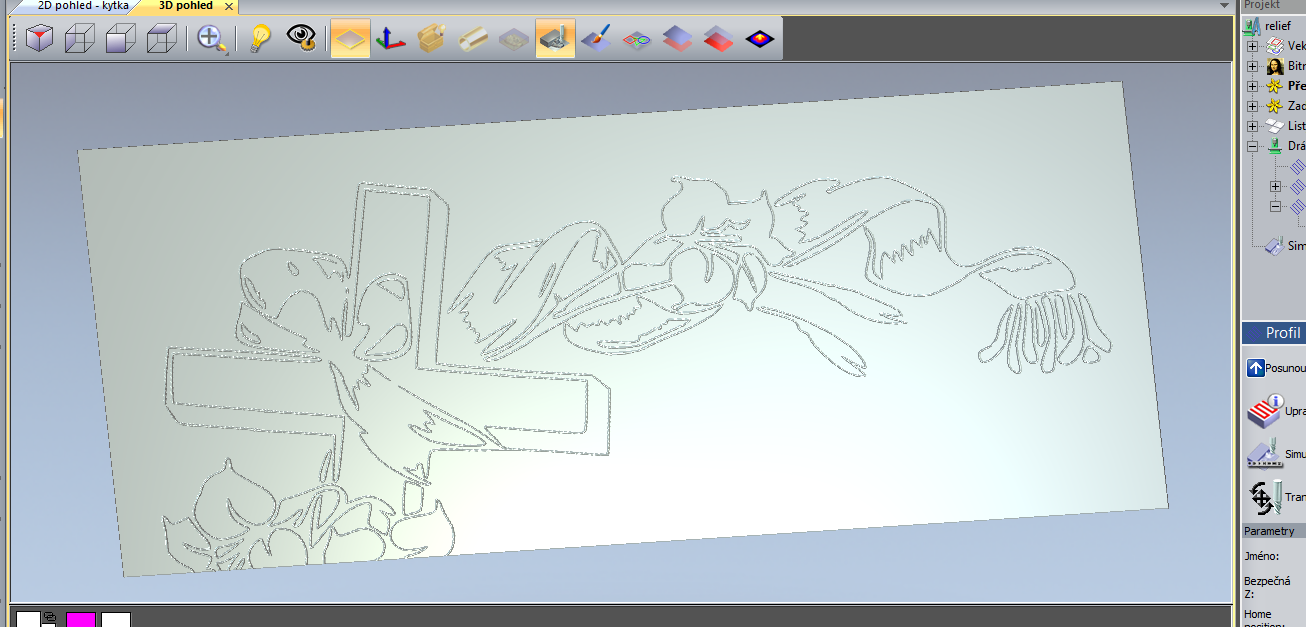The height and width of the screenshot is (627, 1306).
Task: Click the isometric view cube icon
Action: (39, 39)
